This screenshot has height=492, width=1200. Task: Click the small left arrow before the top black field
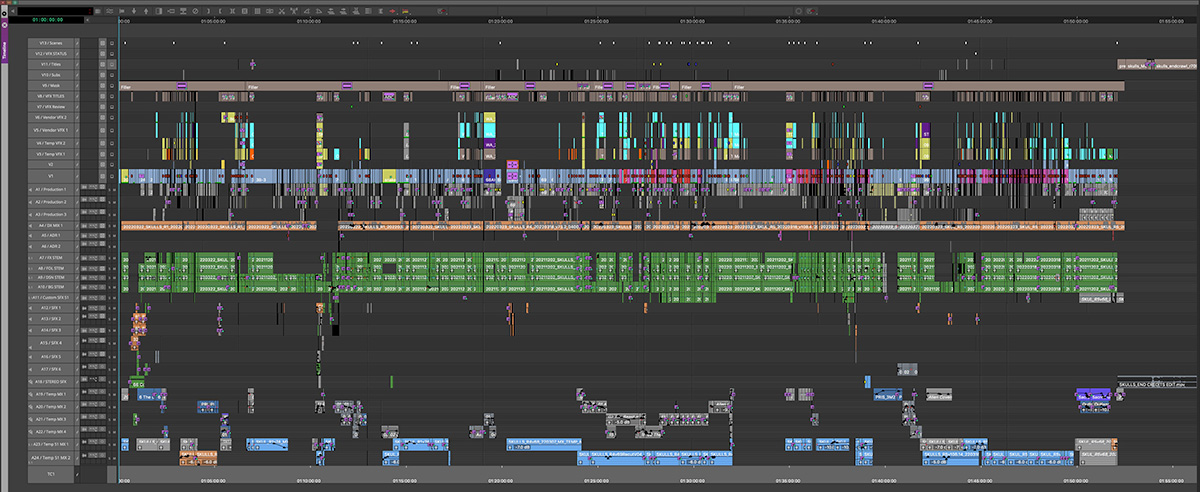pyautogui.click(x=13, y=10)
